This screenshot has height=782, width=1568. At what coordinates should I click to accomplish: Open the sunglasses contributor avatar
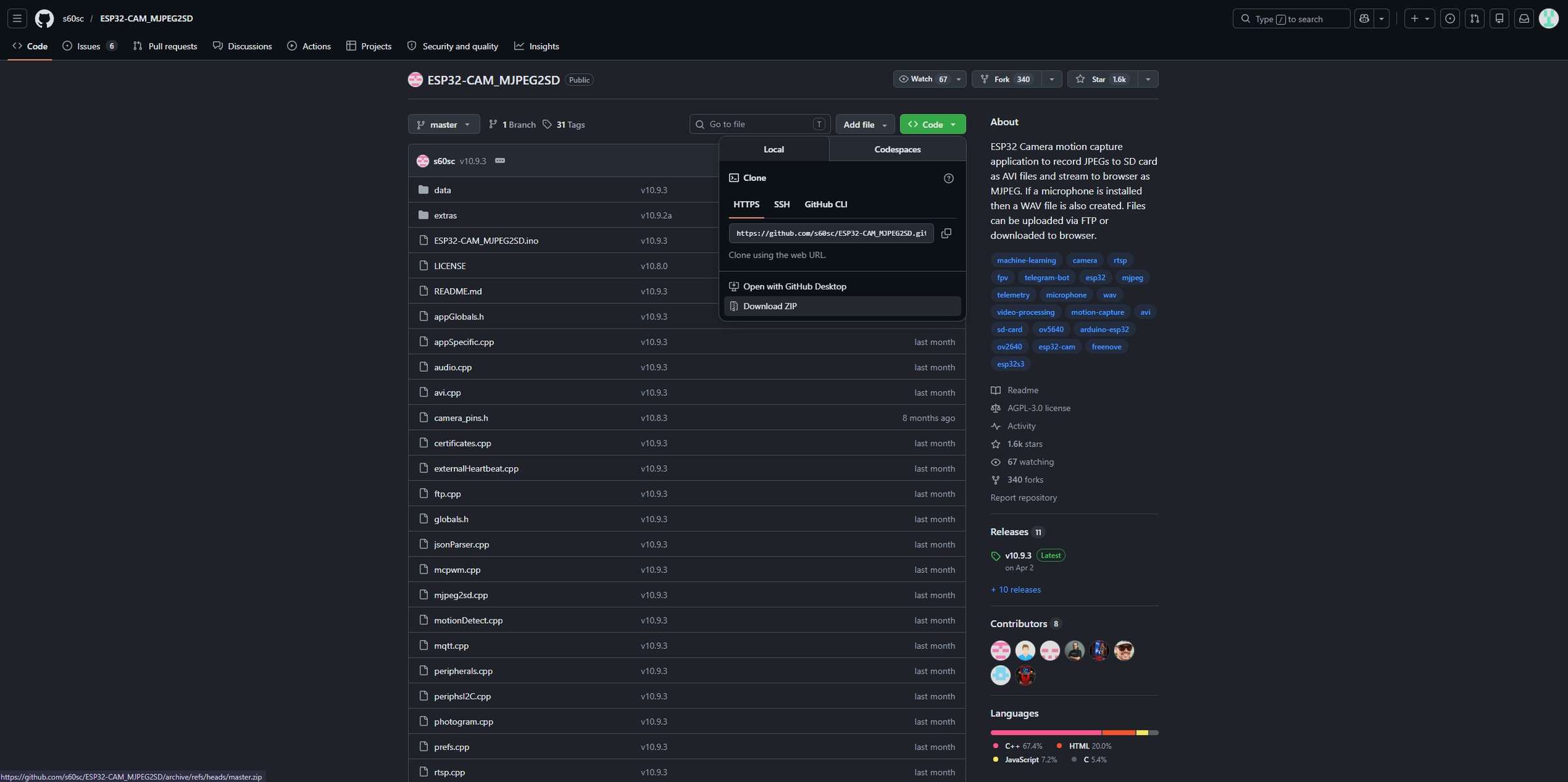coord(1124,651)
